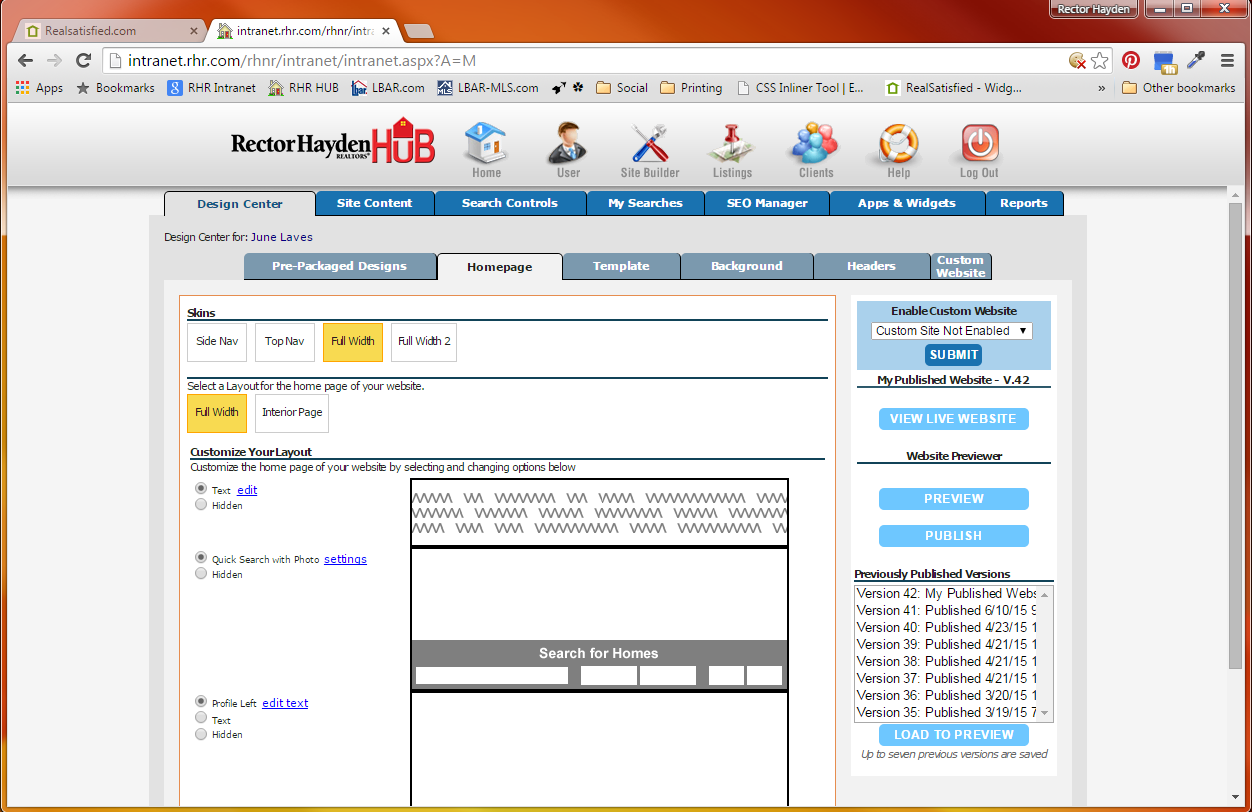Switch to the My Searches tab

[x=645, y=203]
